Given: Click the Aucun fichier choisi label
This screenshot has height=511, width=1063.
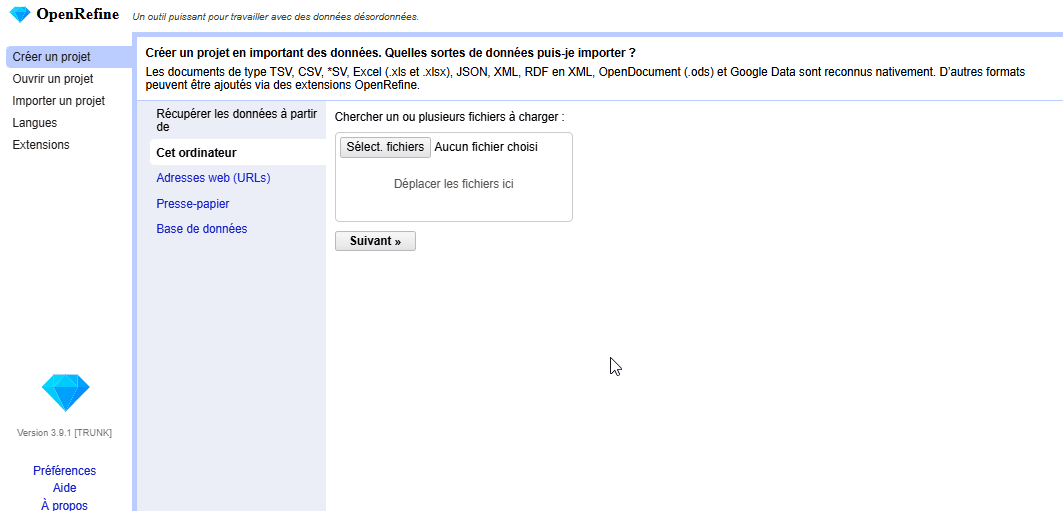Looking at the screenshot, I should [x=486, y=147].
